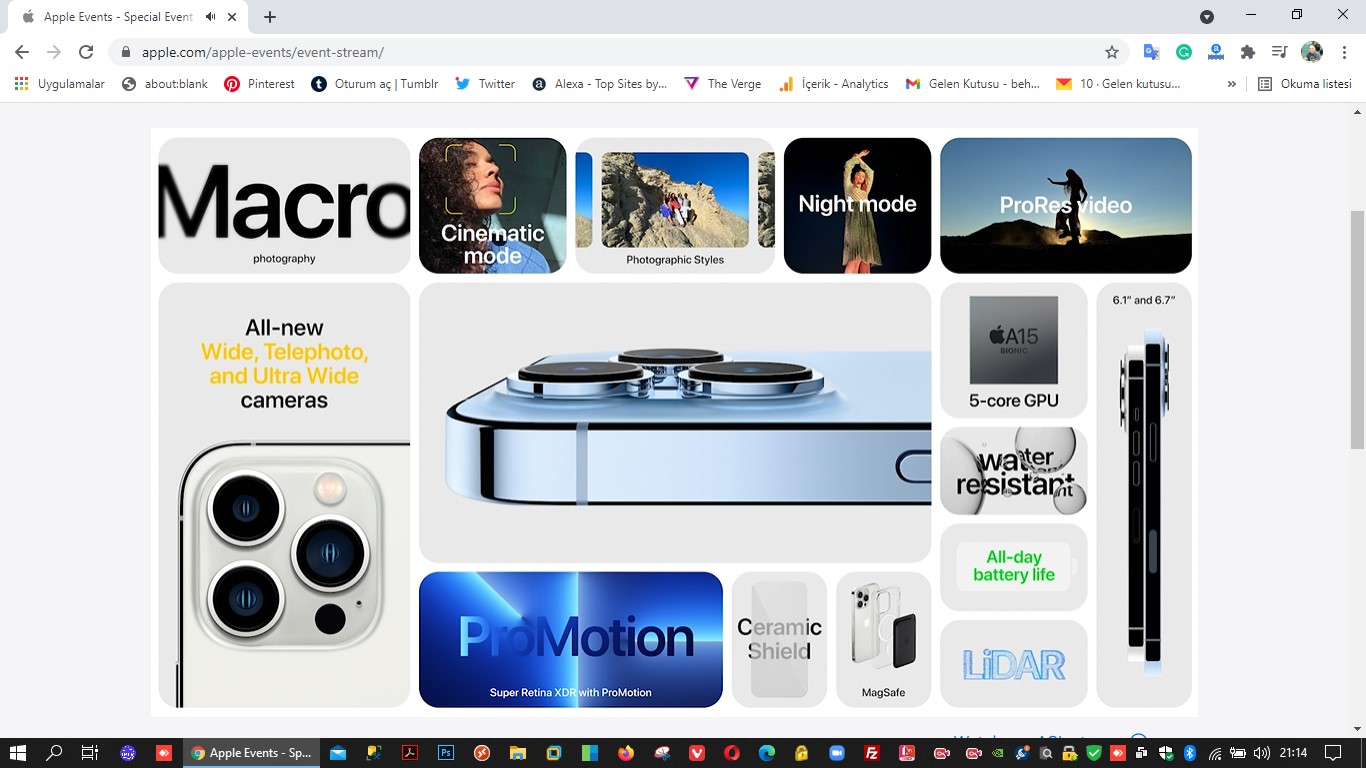Open File Explorer from the taskbar
This screenshot has width=1366, height=768.
pos(517,753)
